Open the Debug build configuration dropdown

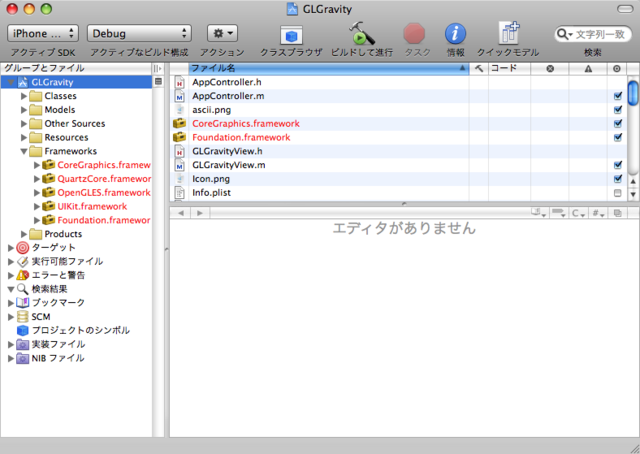point(139,33)
